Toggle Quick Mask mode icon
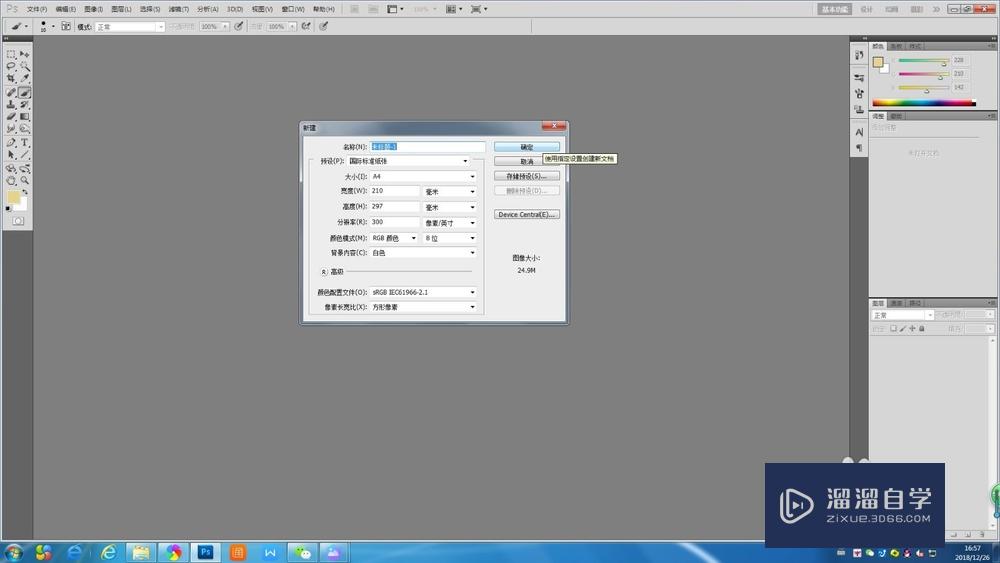1000x563 pixels. tap(18, 221)
